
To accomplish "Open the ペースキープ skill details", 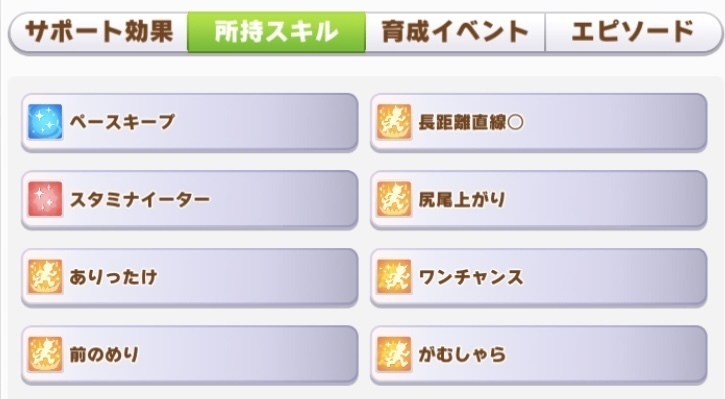I will pos(190,123).
